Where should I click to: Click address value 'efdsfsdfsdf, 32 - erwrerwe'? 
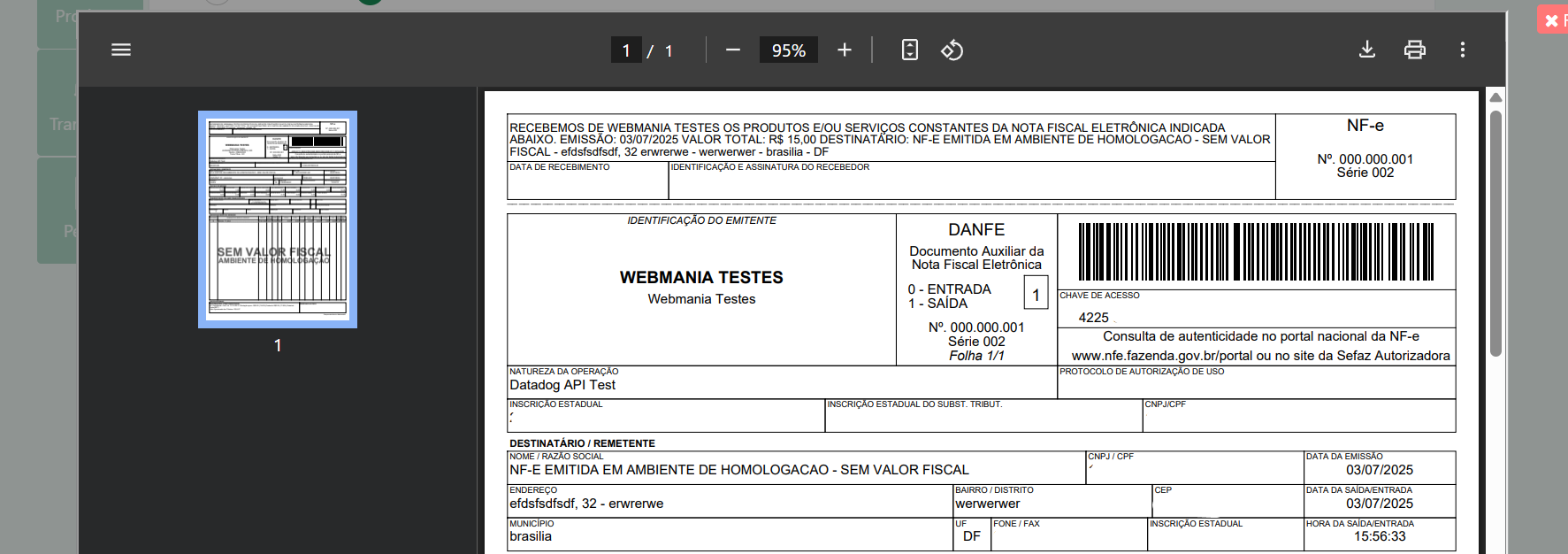pyautogui.click(x=586, y=504)
